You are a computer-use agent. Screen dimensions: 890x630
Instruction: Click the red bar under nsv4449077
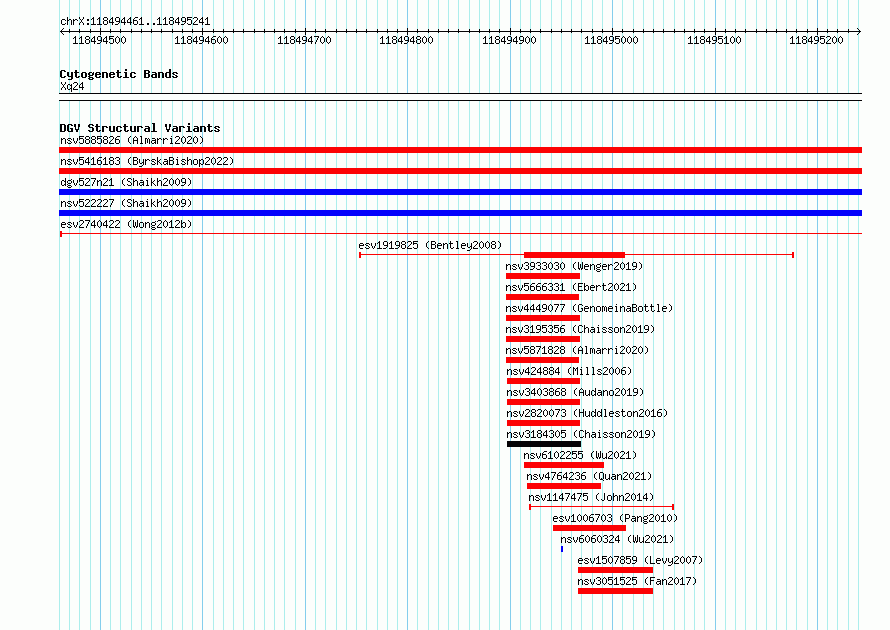coord(543,318)
